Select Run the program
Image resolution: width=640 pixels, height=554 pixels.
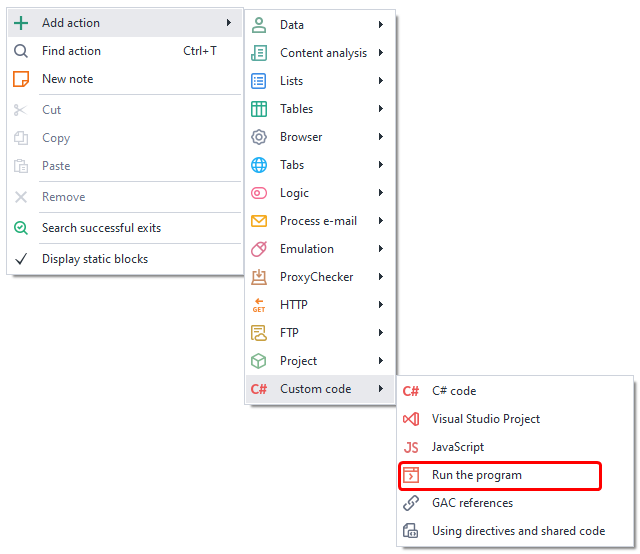[476, 475]
